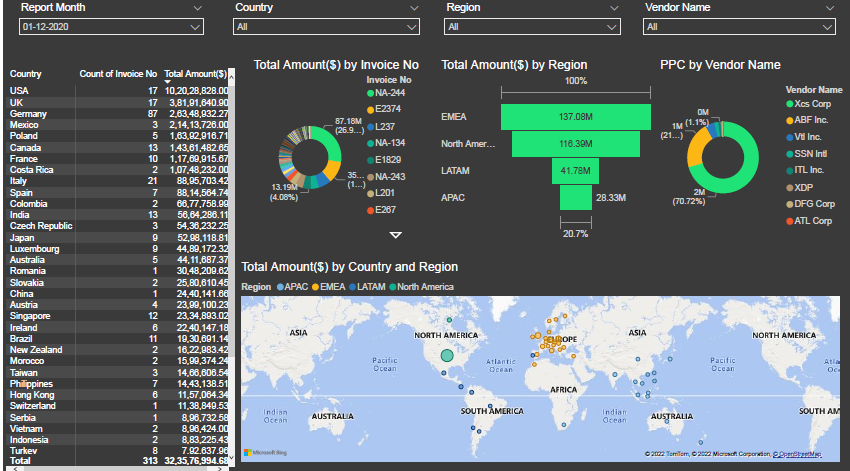Image resolution: width=850 pixels, height=471 pixels.
Task: Click the NA-244 green legend marker
Action: [370, 93]
